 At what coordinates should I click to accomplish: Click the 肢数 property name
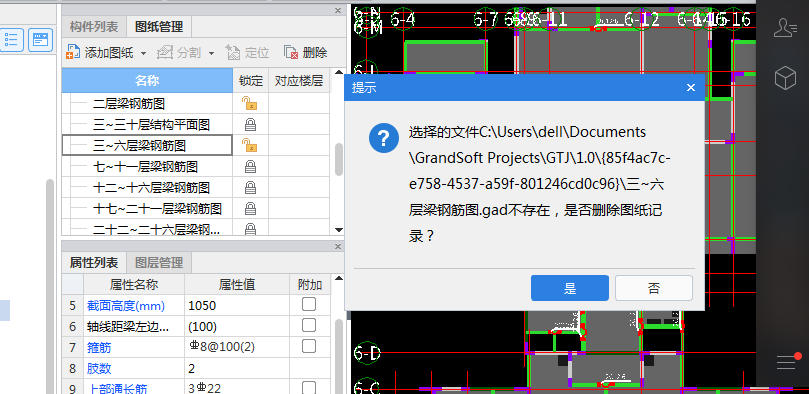[x=99, y=368]
